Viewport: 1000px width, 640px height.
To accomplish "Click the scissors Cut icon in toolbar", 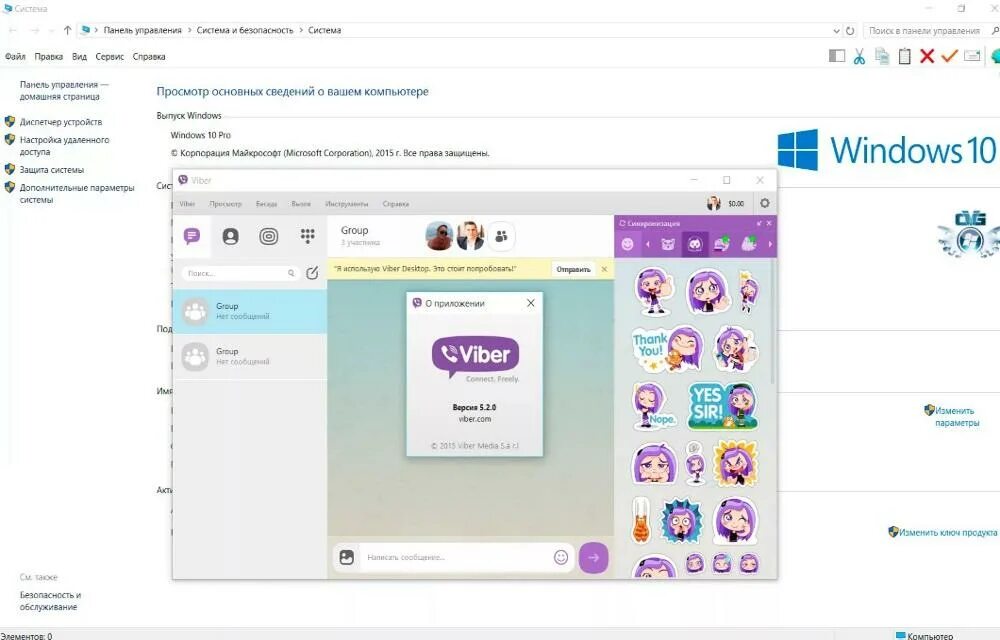I will [859, 57].
